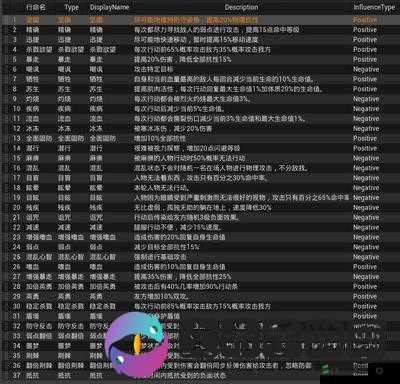
Task: Click the Positive value in row 30
Action: pos(365,306)
